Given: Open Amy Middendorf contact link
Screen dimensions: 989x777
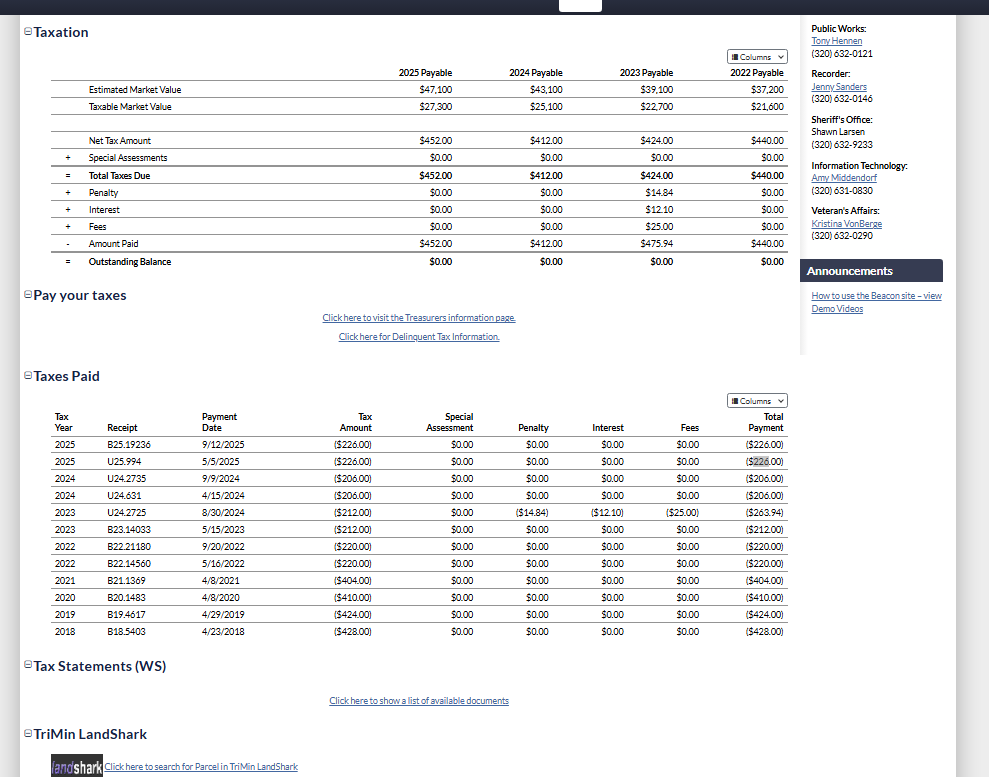Looking at the screenshot, I should click(x=843, y=178).
